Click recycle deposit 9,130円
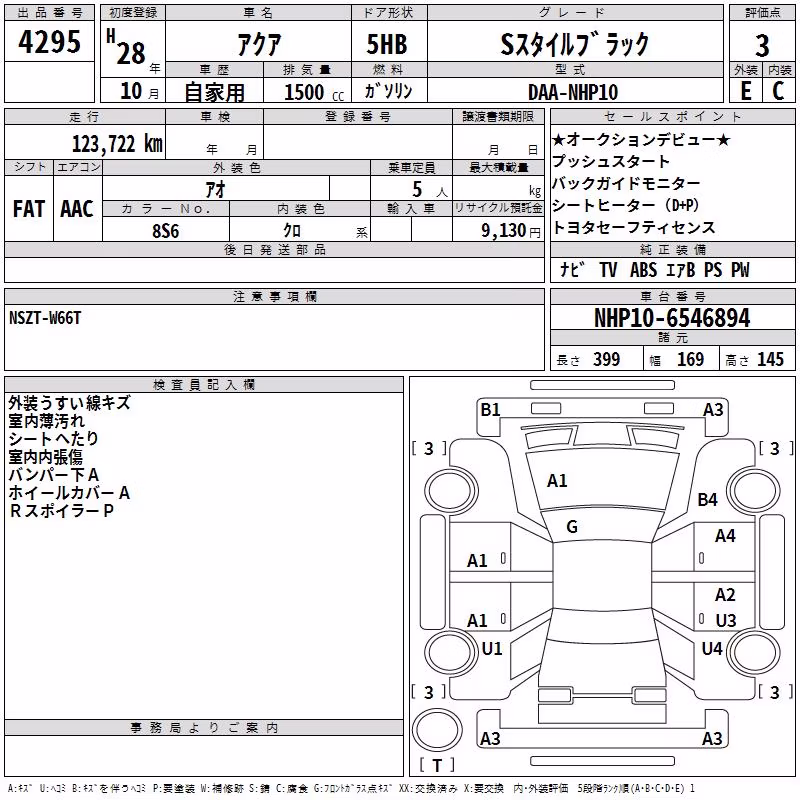800x800 pixels. (x=511, y=231)
